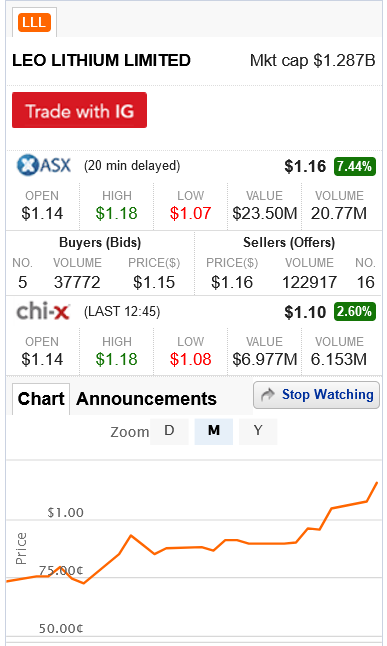
Task: Open the Announcements tab
Action: [x=146, y=399]
